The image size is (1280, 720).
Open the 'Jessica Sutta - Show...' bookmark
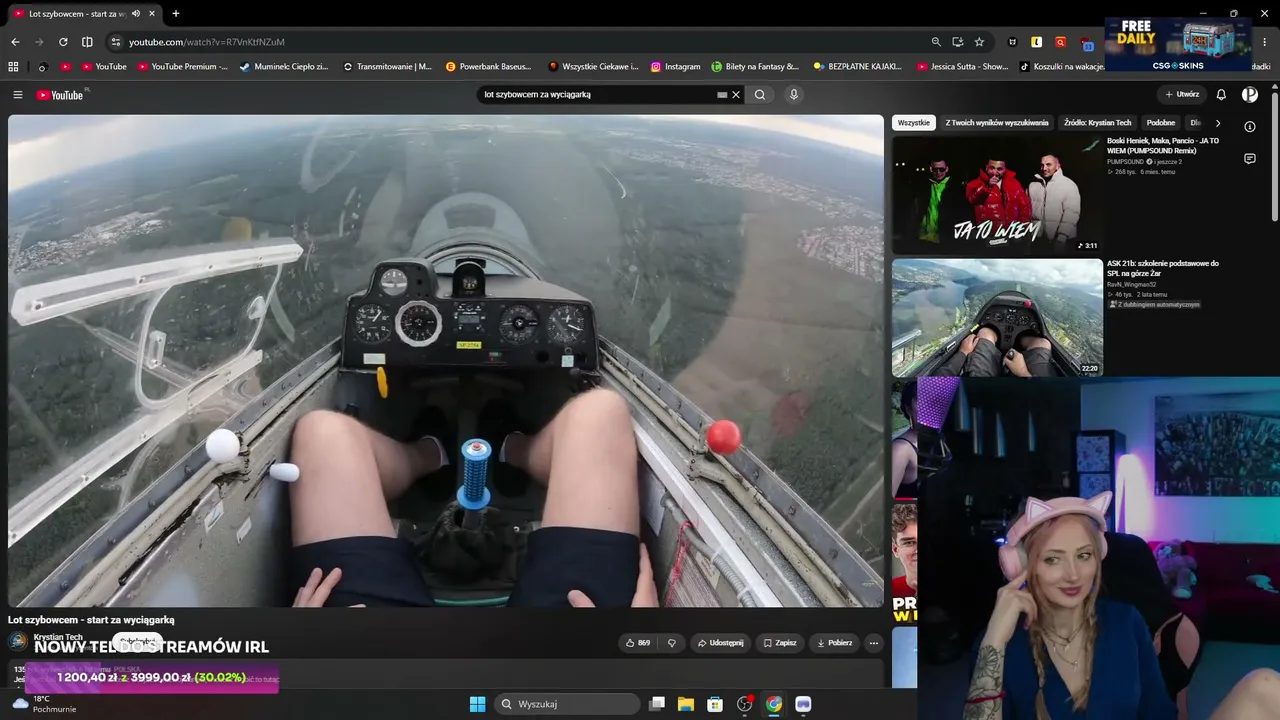point(962,67)
